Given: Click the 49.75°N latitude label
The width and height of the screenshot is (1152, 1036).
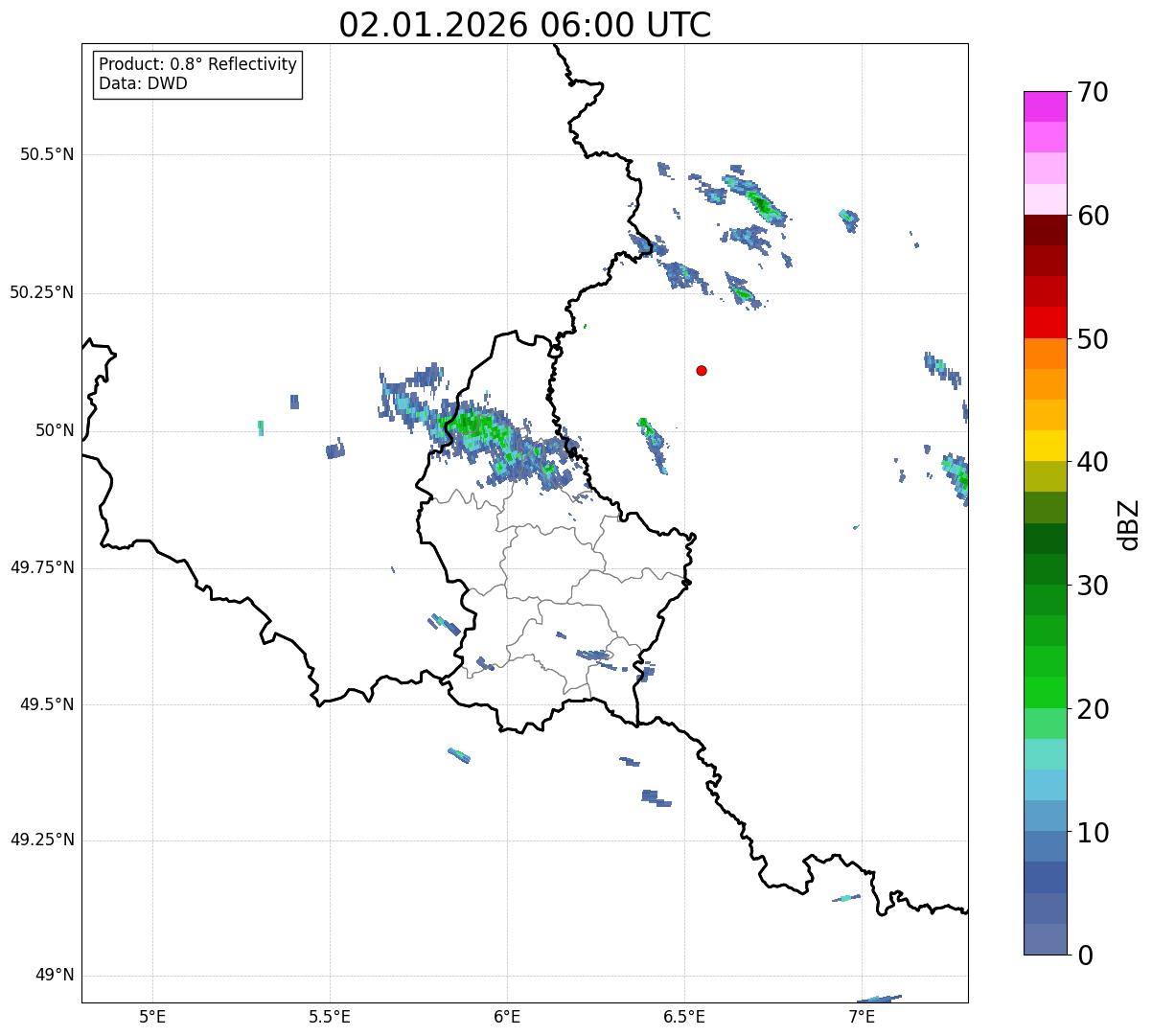Looking at the screenshot, I should click(x=42, y=567).
